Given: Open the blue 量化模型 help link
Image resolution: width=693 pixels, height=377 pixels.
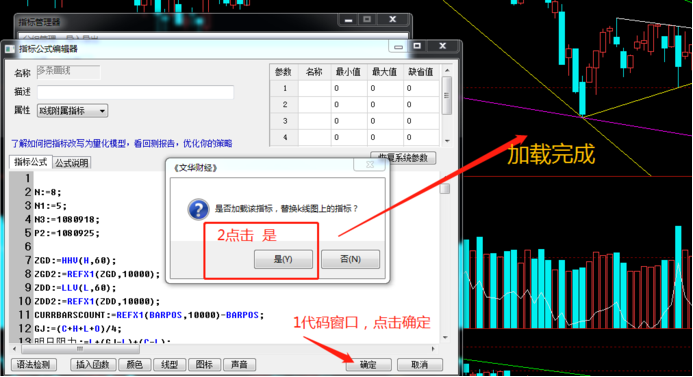Looking at the screenshot, I should click(x=122, y=144).
